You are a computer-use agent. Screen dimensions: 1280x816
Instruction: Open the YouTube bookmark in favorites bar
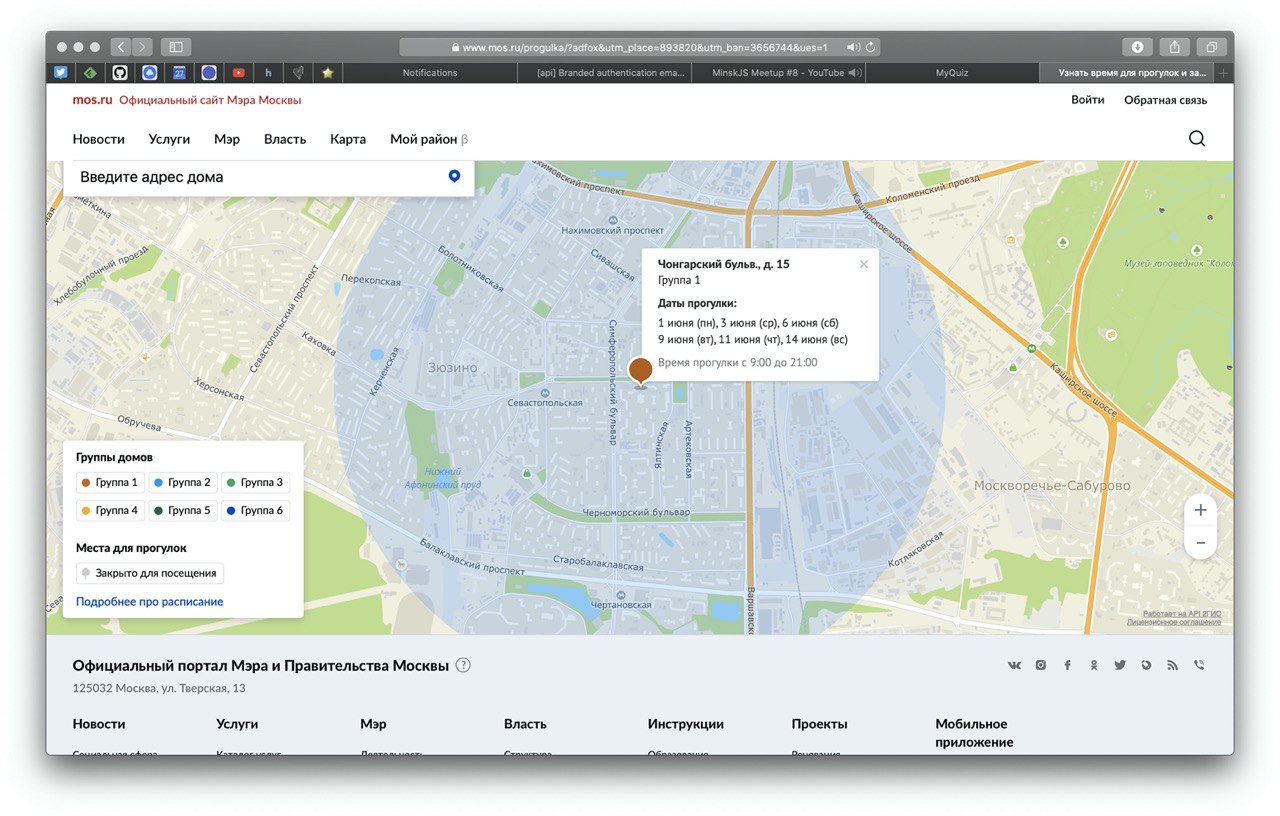point(239,73)
